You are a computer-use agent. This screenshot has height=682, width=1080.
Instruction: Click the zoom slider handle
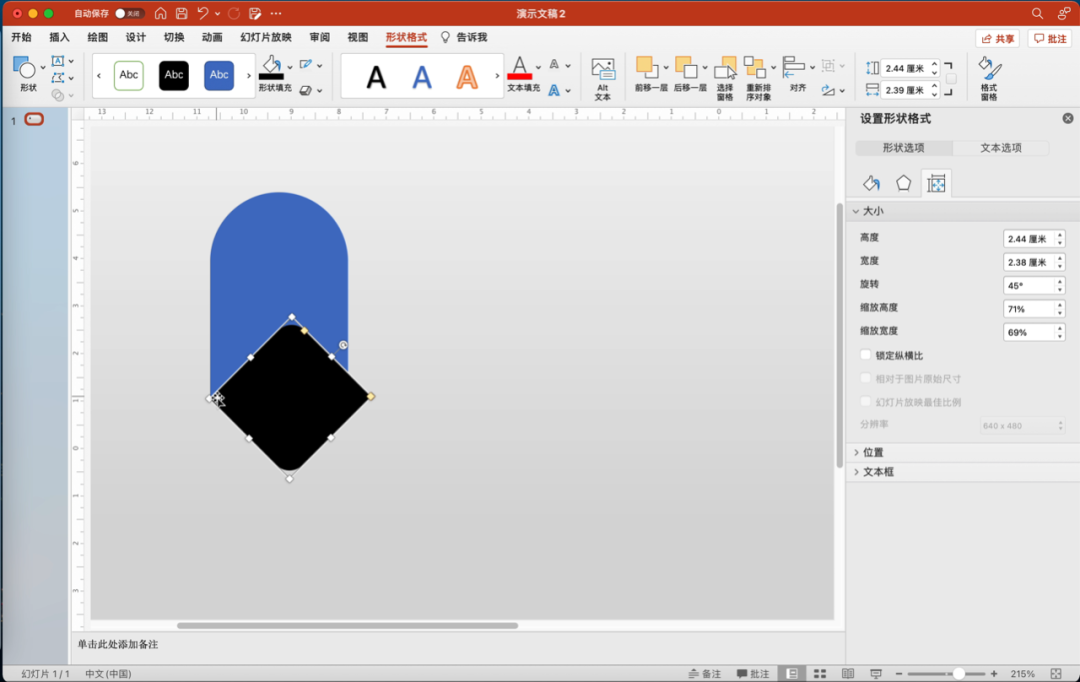(958, 674)
